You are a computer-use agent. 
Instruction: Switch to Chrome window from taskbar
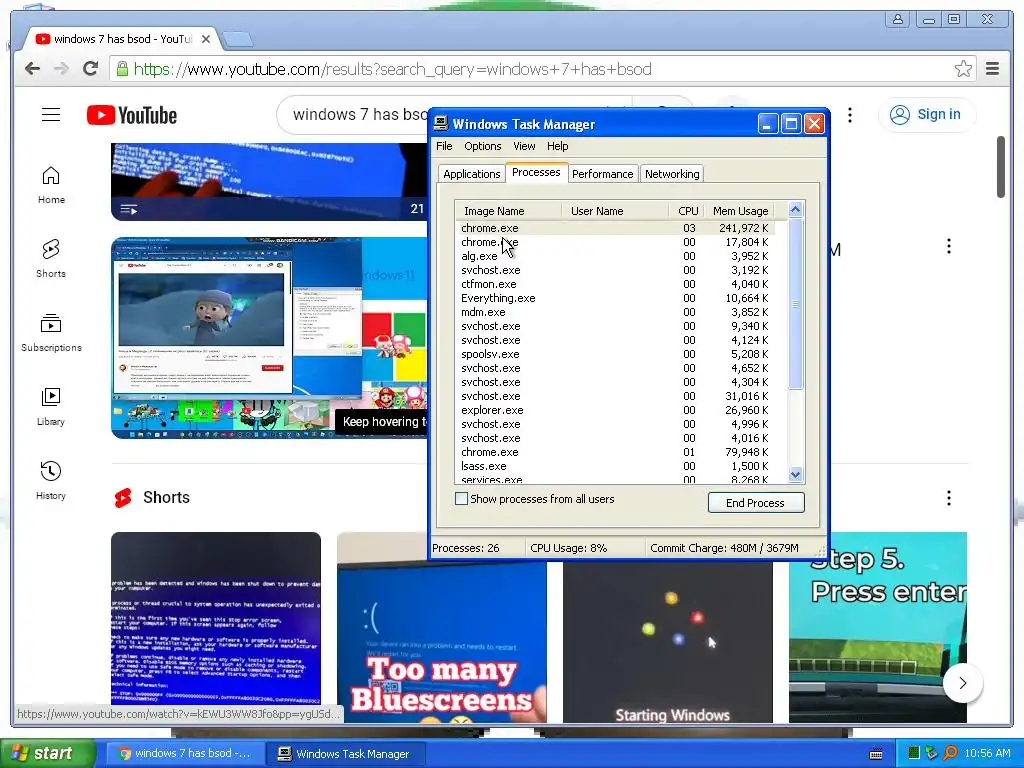click(185, 754)
